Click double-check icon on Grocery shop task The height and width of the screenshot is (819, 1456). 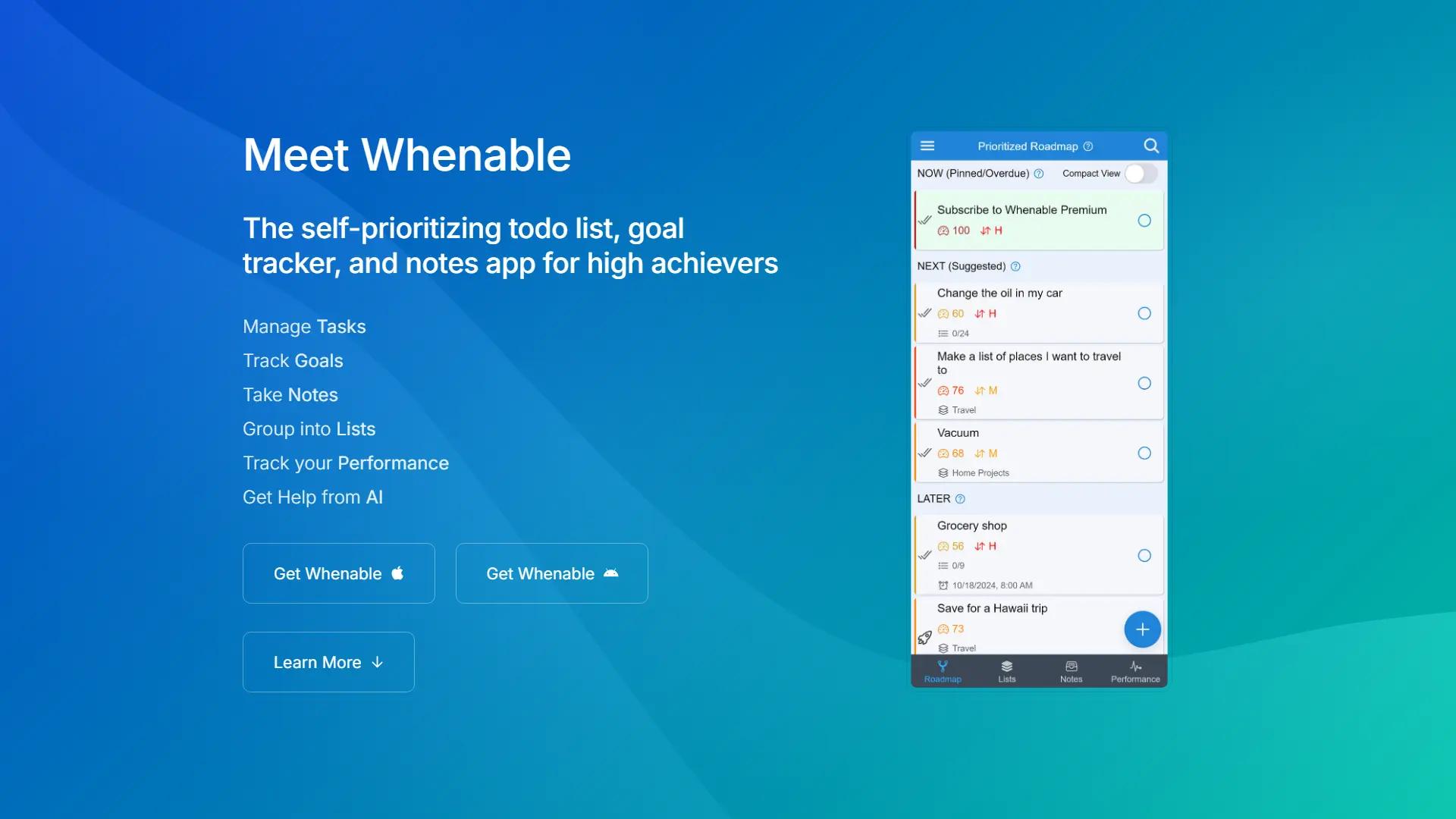pyautogui.click(x=925, y=555)
